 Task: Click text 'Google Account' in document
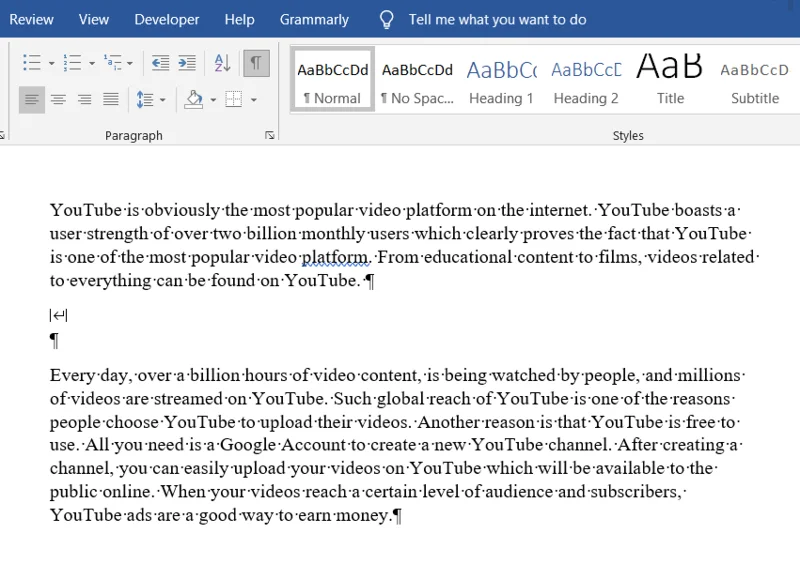[283, 445]
